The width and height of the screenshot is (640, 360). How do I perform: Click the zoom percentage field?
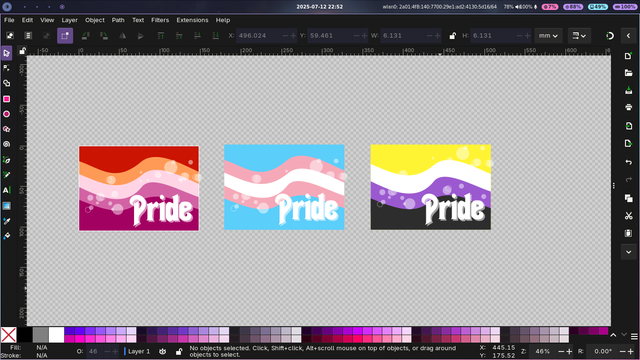(542, 351)
